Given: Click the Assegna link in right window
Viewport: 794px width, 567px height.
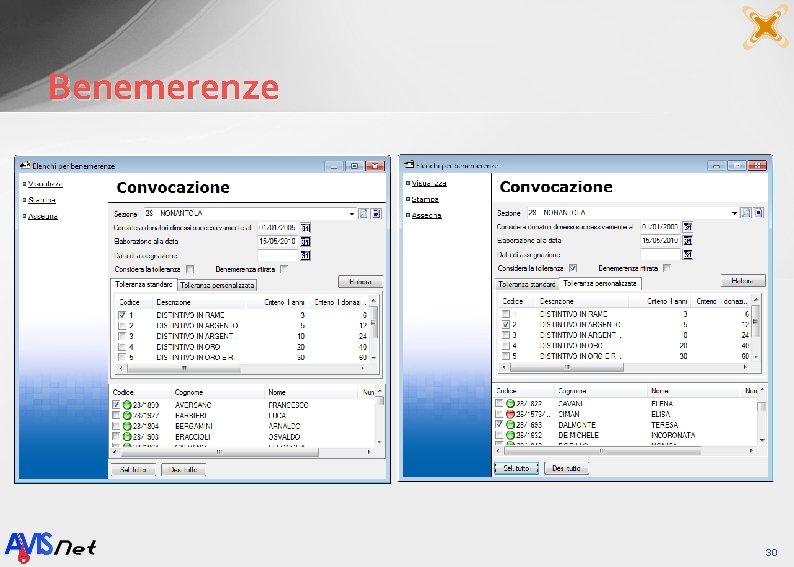Looking at the screenshot, I should [x=426, y=216].
